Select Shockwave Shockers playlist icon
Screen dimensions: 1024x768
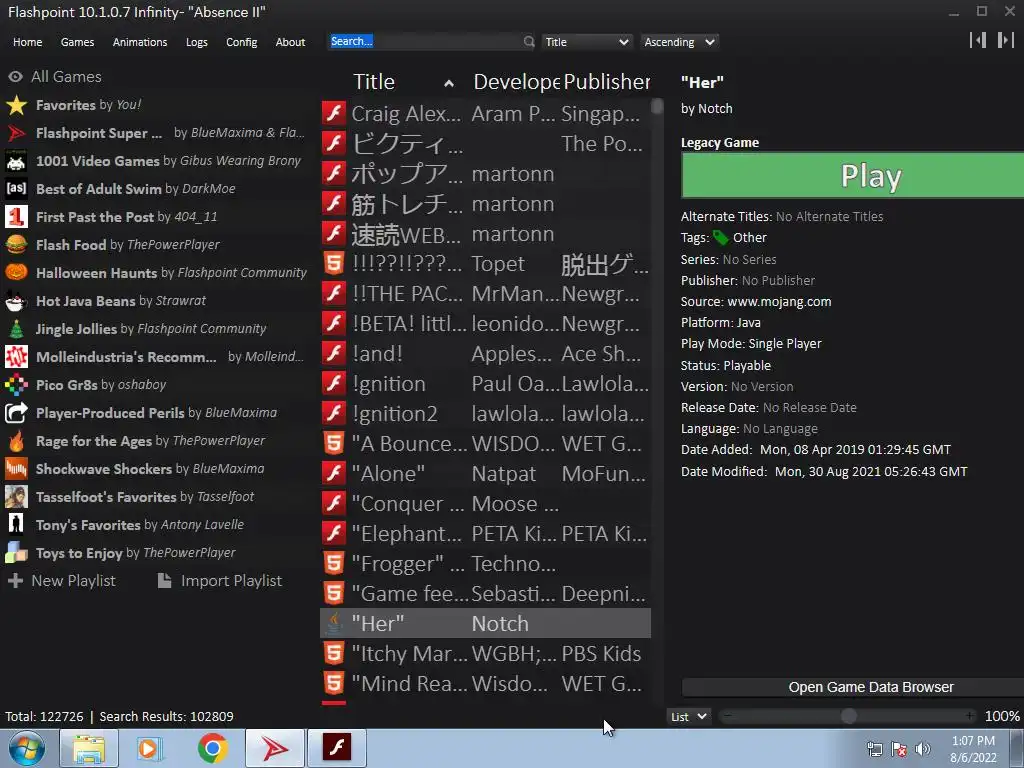point(16,470)
